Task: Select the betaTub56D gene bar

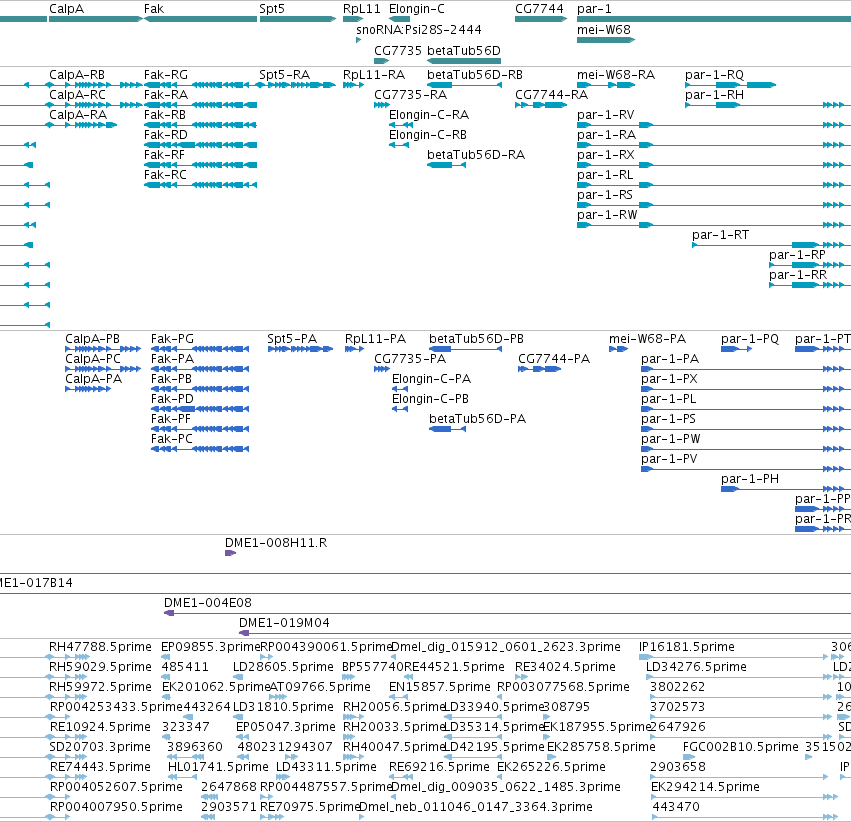Action: tap(464, 61)
